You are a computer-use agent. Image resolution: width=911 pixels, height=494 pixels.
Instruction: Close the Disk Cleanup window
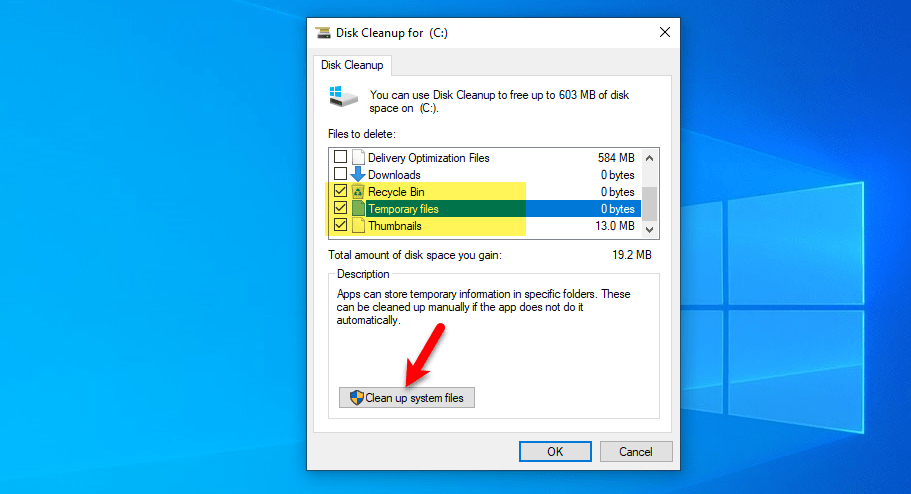click(x=665, y=33)
